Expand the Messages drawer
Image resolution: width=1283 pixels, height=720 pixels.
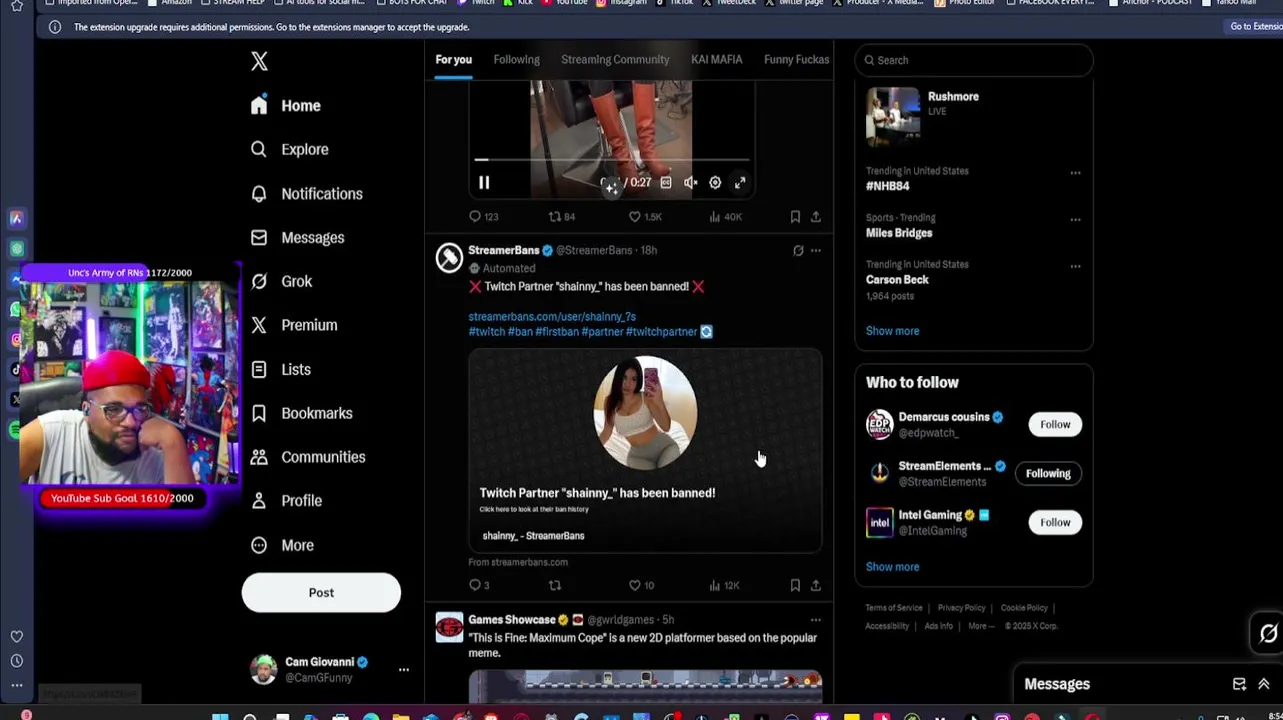1264,684
